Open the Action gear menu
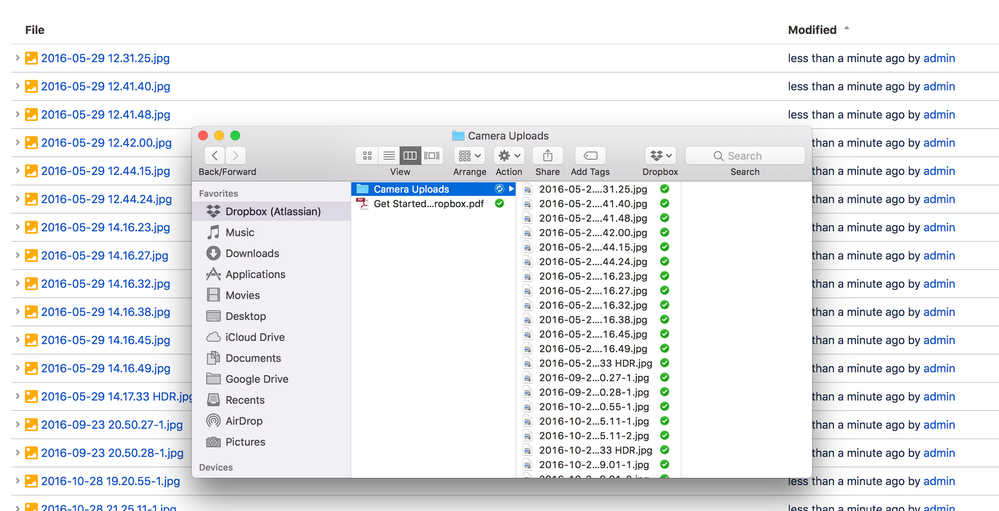The width and height of the screenshot is (999, 511). point(509,155)
